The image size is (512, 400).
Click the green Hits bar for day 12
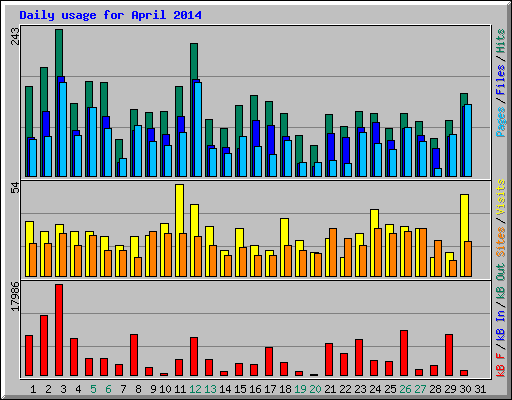coord(194,61)
